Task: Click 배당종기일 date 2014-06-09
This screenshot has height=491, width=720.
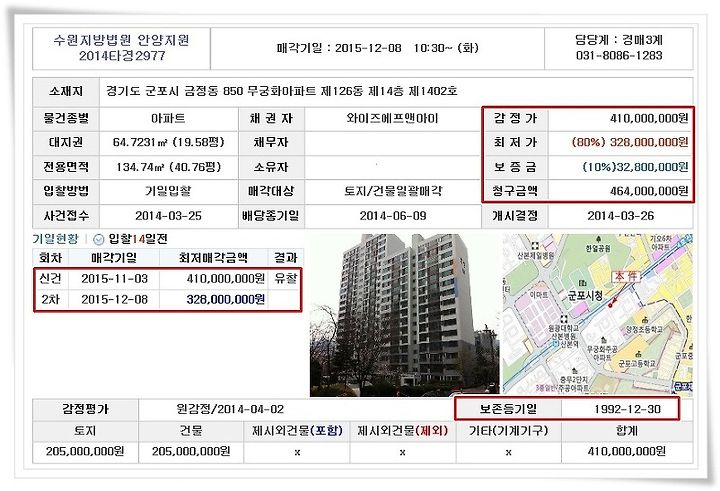Action: (393, 216)
